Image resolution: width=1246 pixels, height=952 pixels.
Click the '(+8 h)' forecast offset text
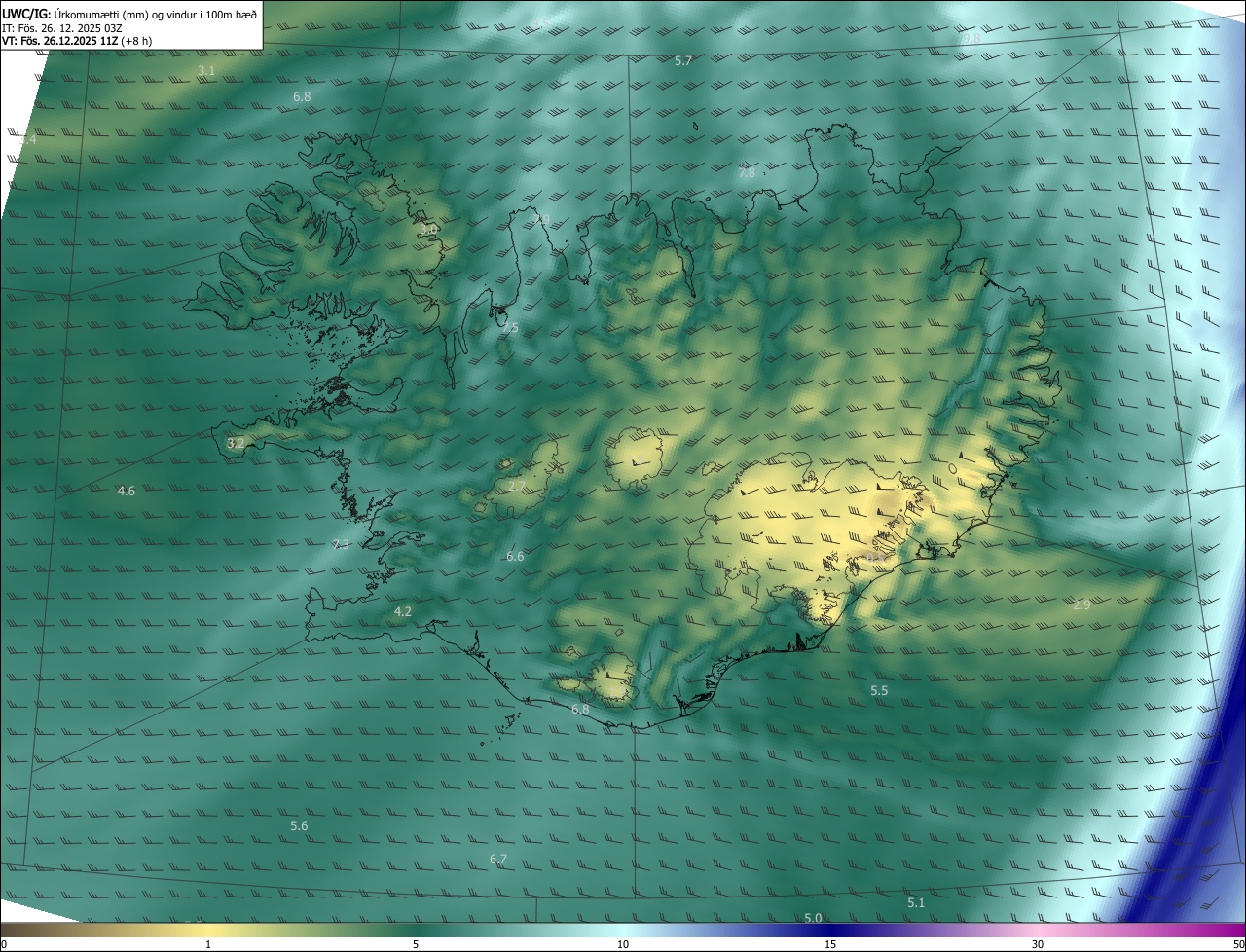pyautogui.click(x=136, y=41)
